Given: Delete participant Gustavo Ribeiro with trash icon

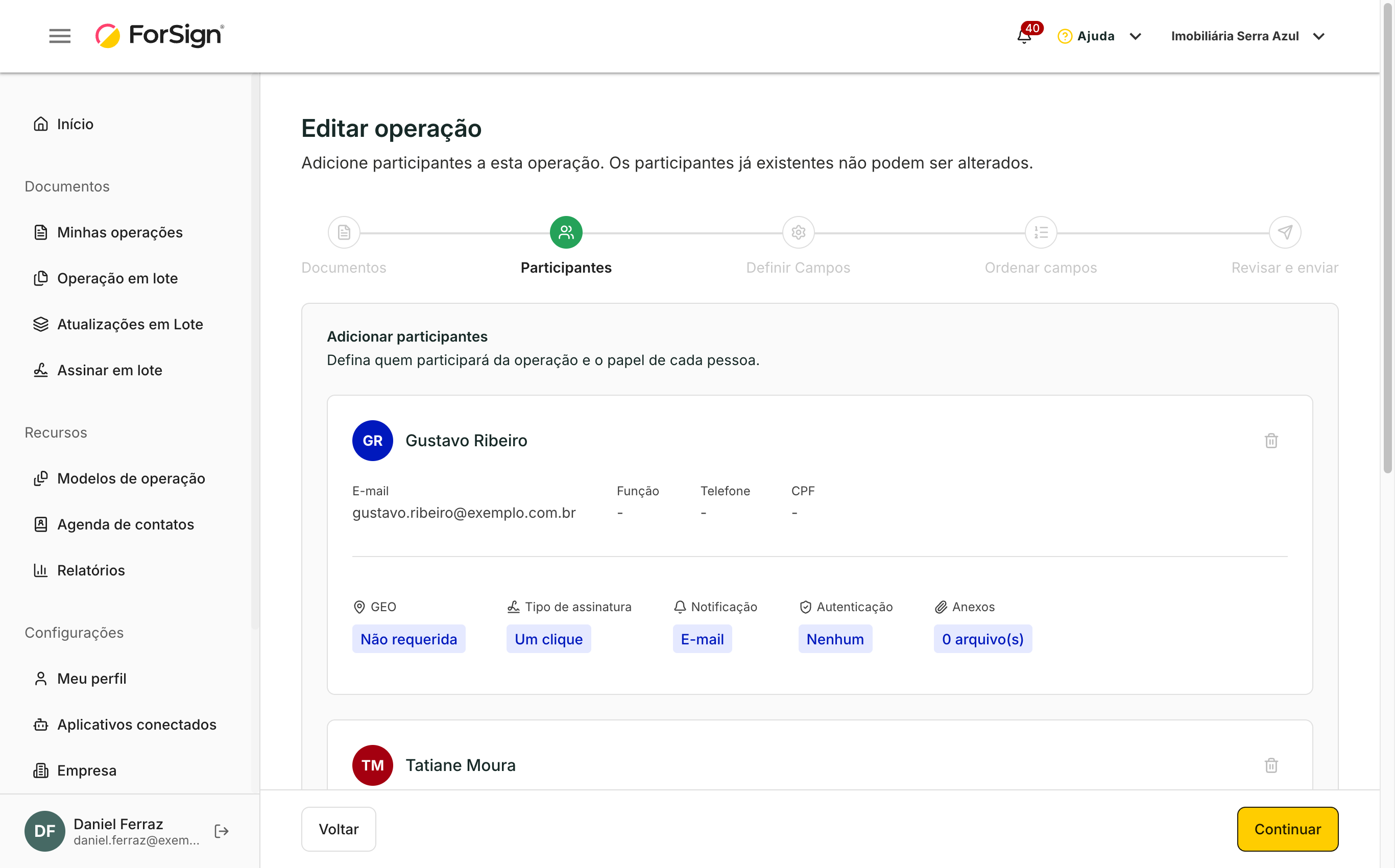Looking at the screenshot, I should click(x=1271, y=440).
